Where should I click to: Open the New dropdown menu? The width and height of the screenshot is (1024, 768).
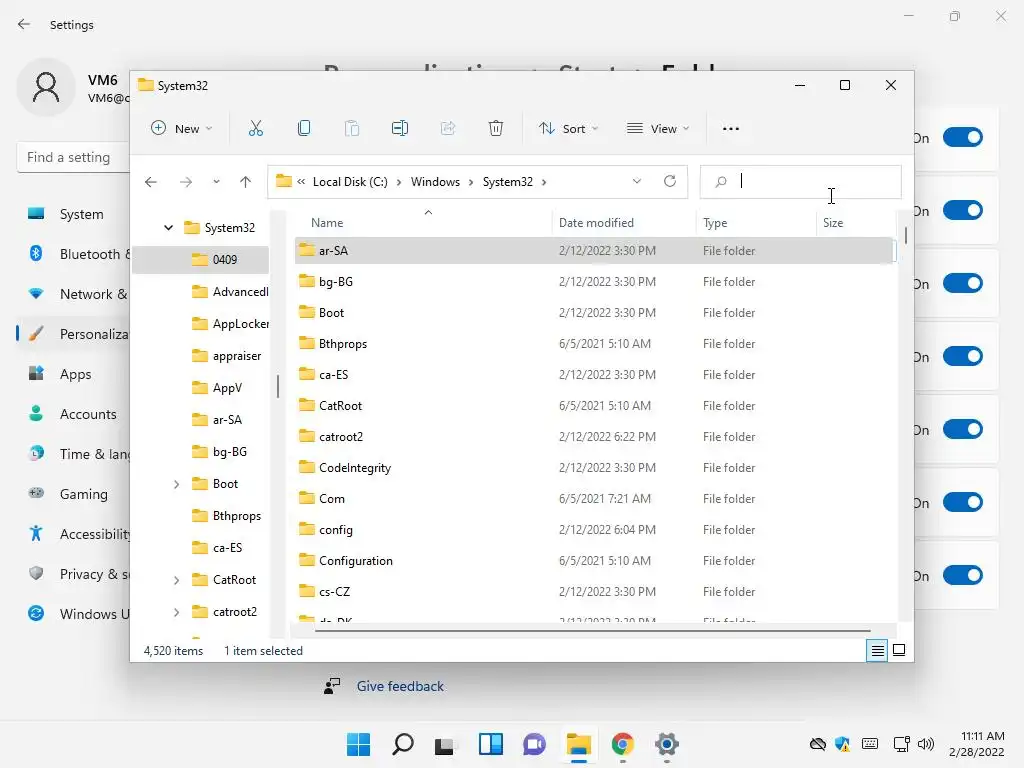pyautogui.click(x=182, y=129)
